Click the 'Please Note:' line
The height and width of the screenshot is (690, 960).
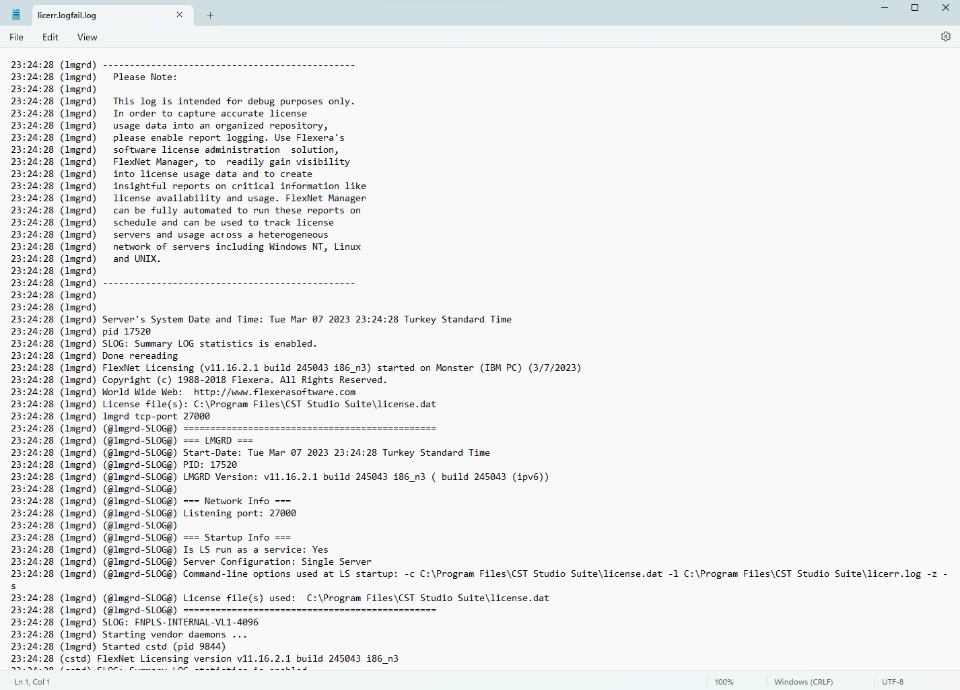coord(144,77)
